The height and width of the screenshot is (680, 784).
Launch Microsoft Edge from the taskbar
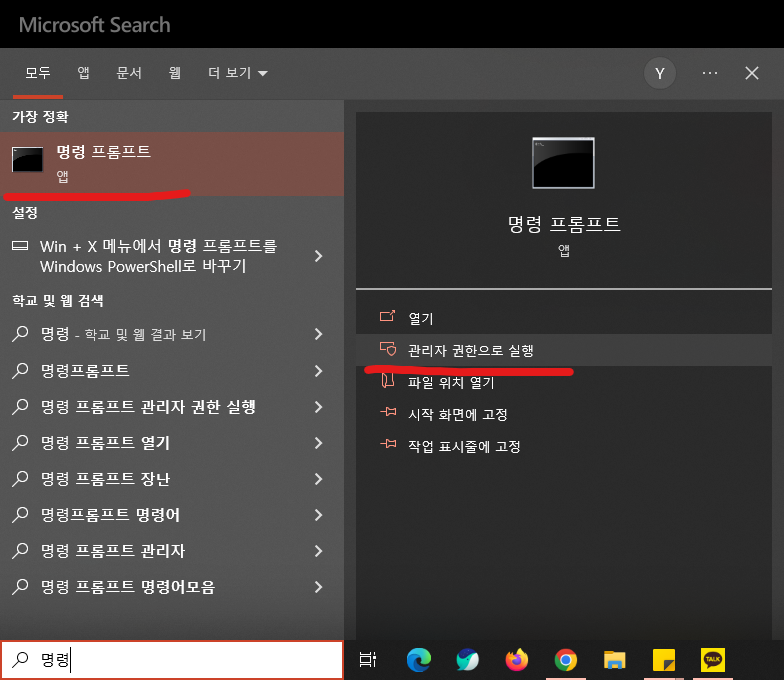coord(418,660)
